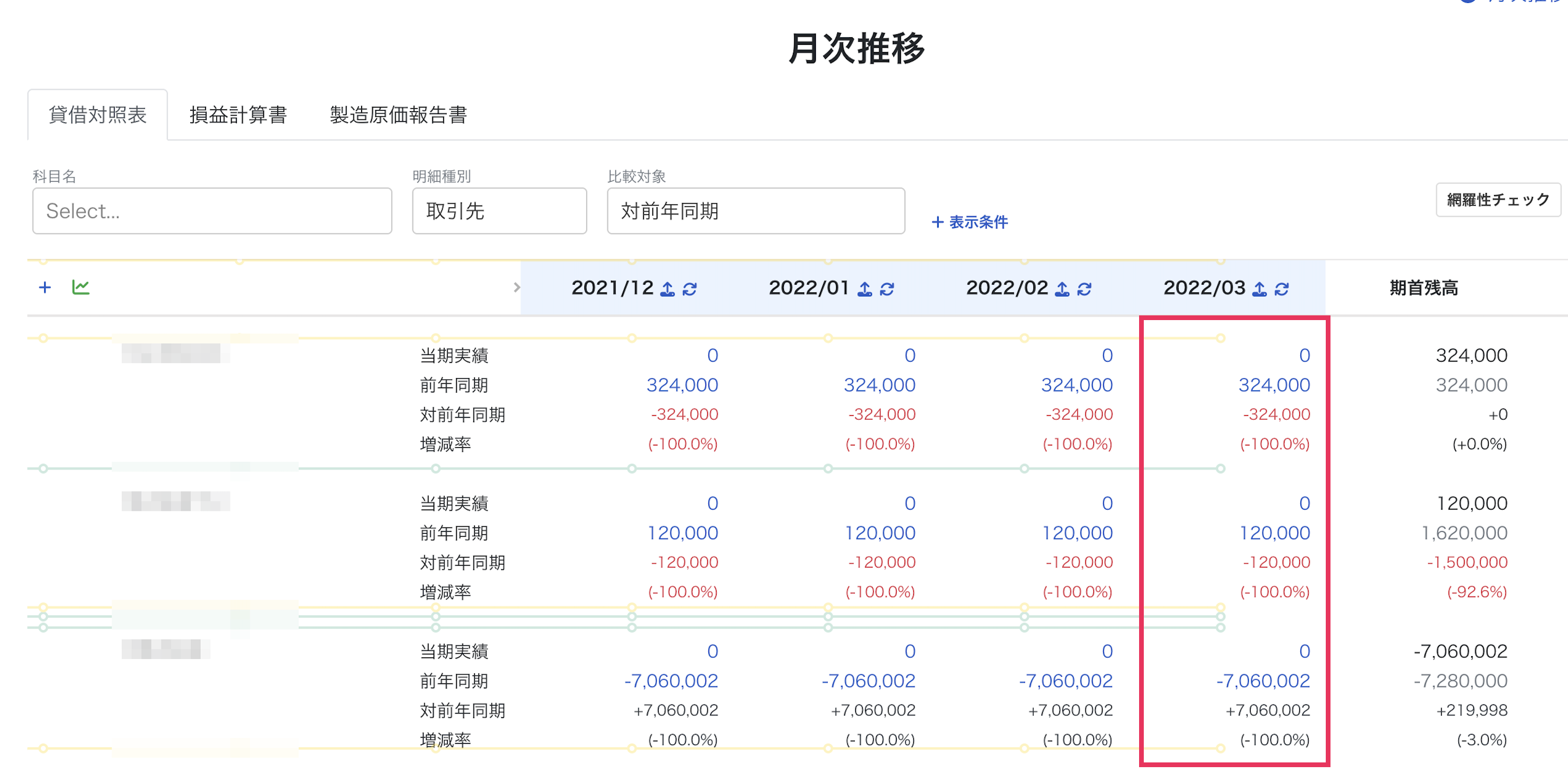This screenshot has width=1568, height=776.
Task: Click 期首残高 当期実績 value -7,060,002
Action: pos(1460,651)
